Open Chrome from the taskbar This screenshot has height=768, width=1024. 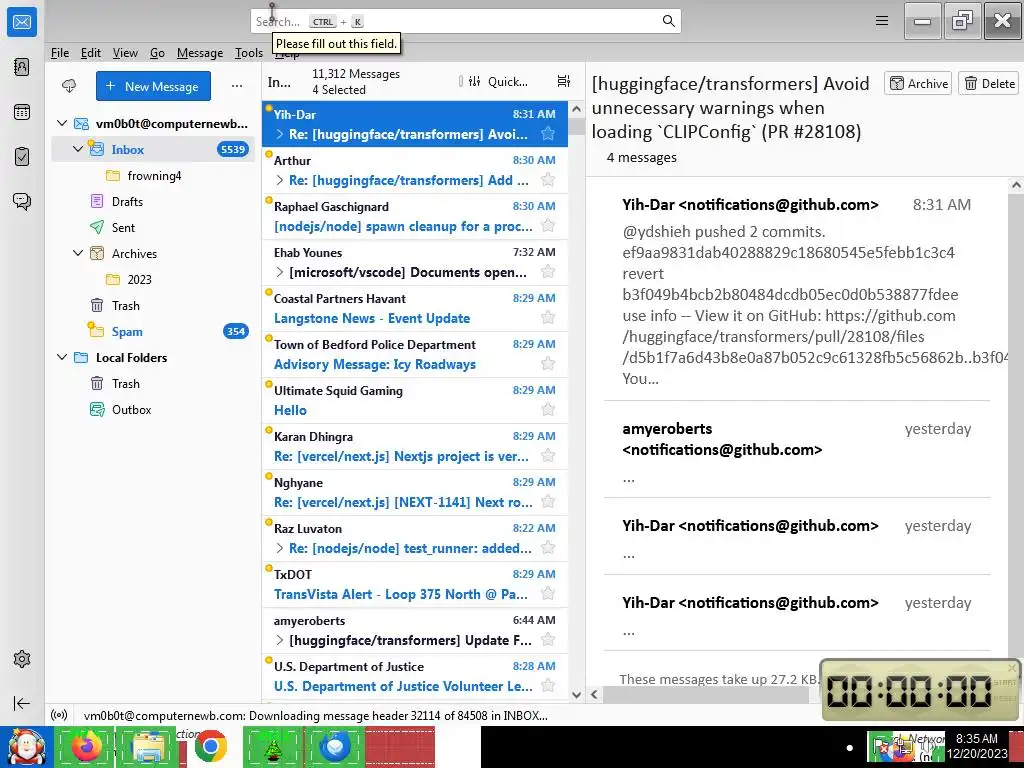[x=210, y=747]
